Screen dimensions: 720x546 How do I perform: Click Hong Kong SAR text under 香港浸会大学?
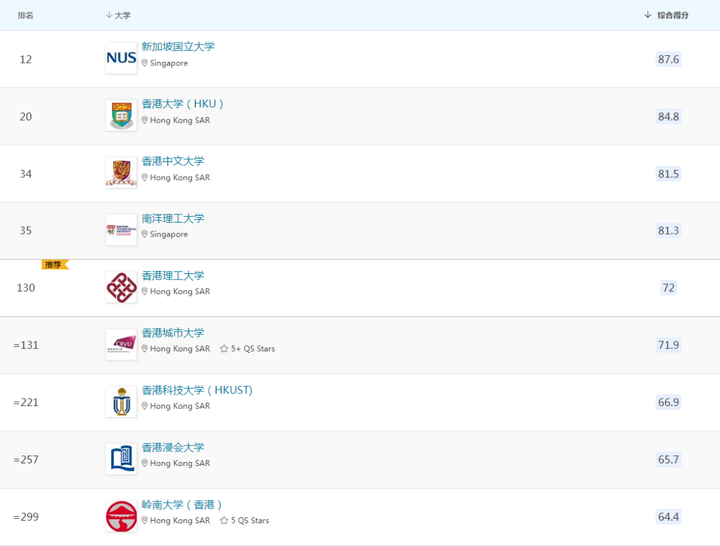[180, 463]
